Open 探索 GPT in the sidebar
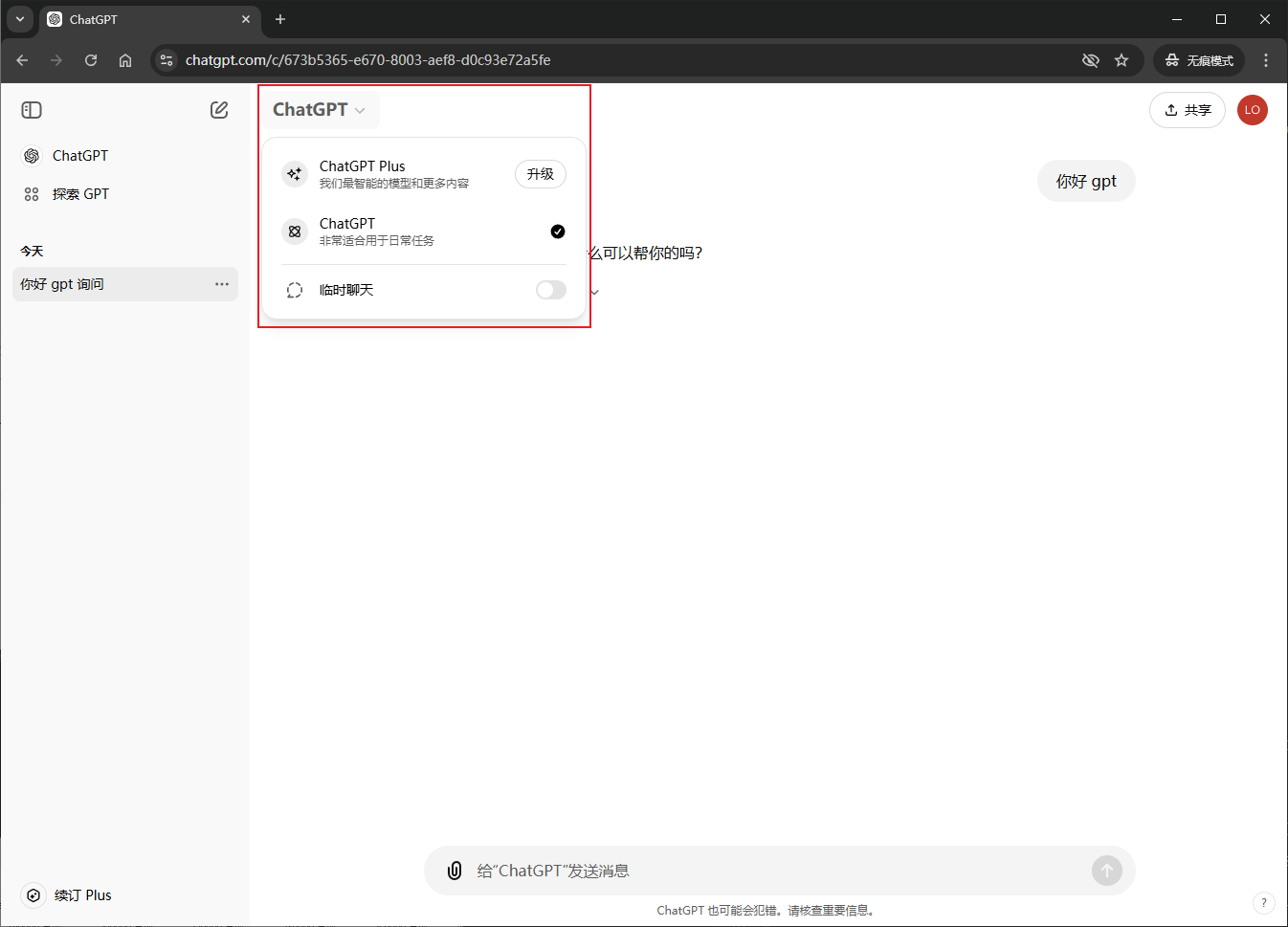This screenshot has width=1288, height=927. coord(80,194)
